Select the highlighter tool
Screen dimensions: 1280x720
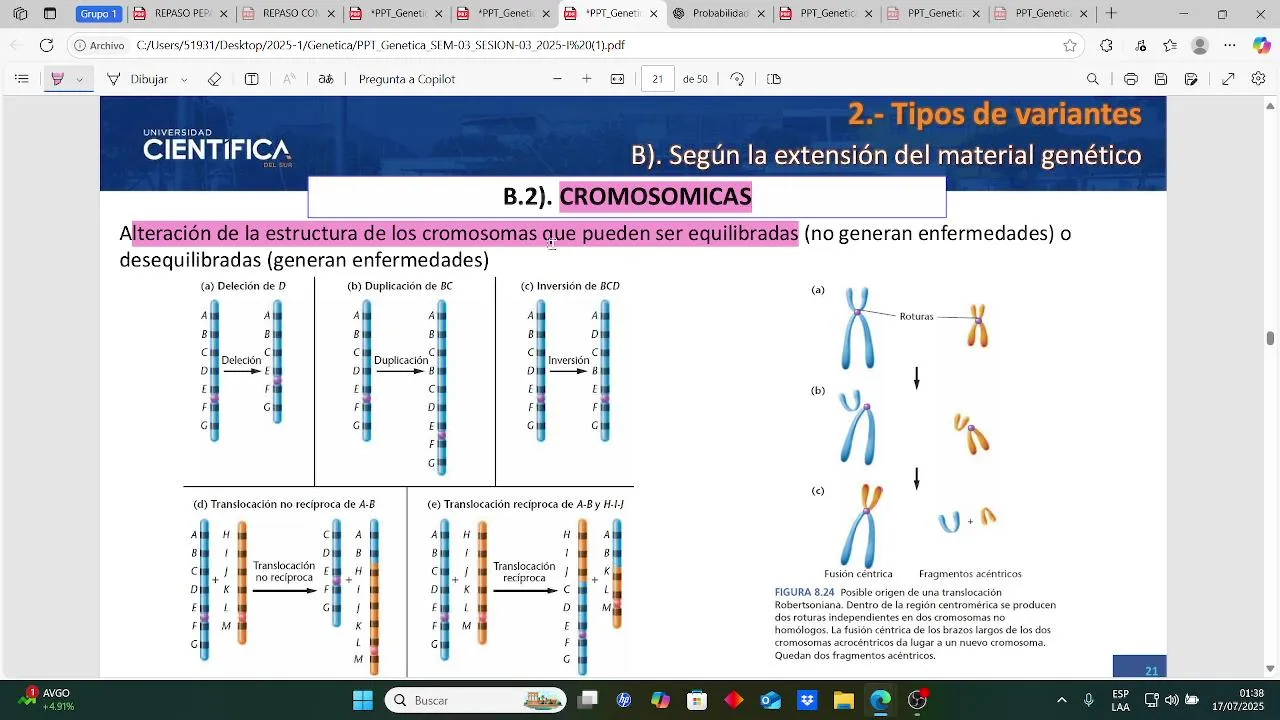coord(57,79)
